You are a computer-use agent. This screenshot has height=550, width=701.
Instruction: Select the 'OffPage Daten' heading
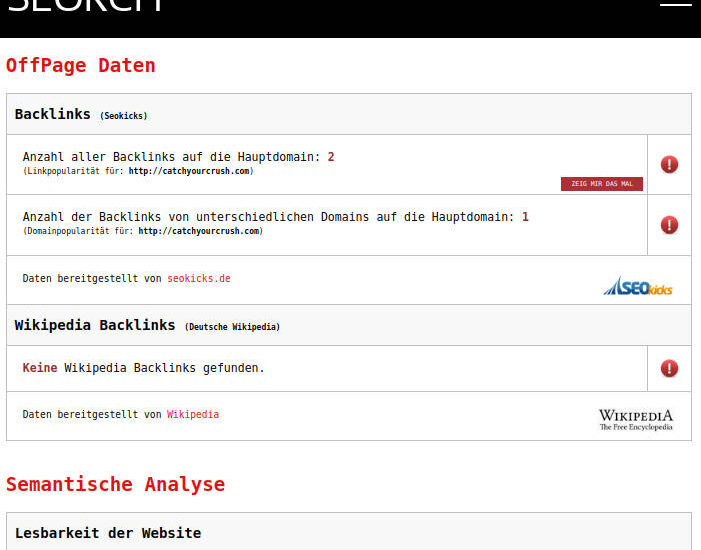(x=80, y=65)
